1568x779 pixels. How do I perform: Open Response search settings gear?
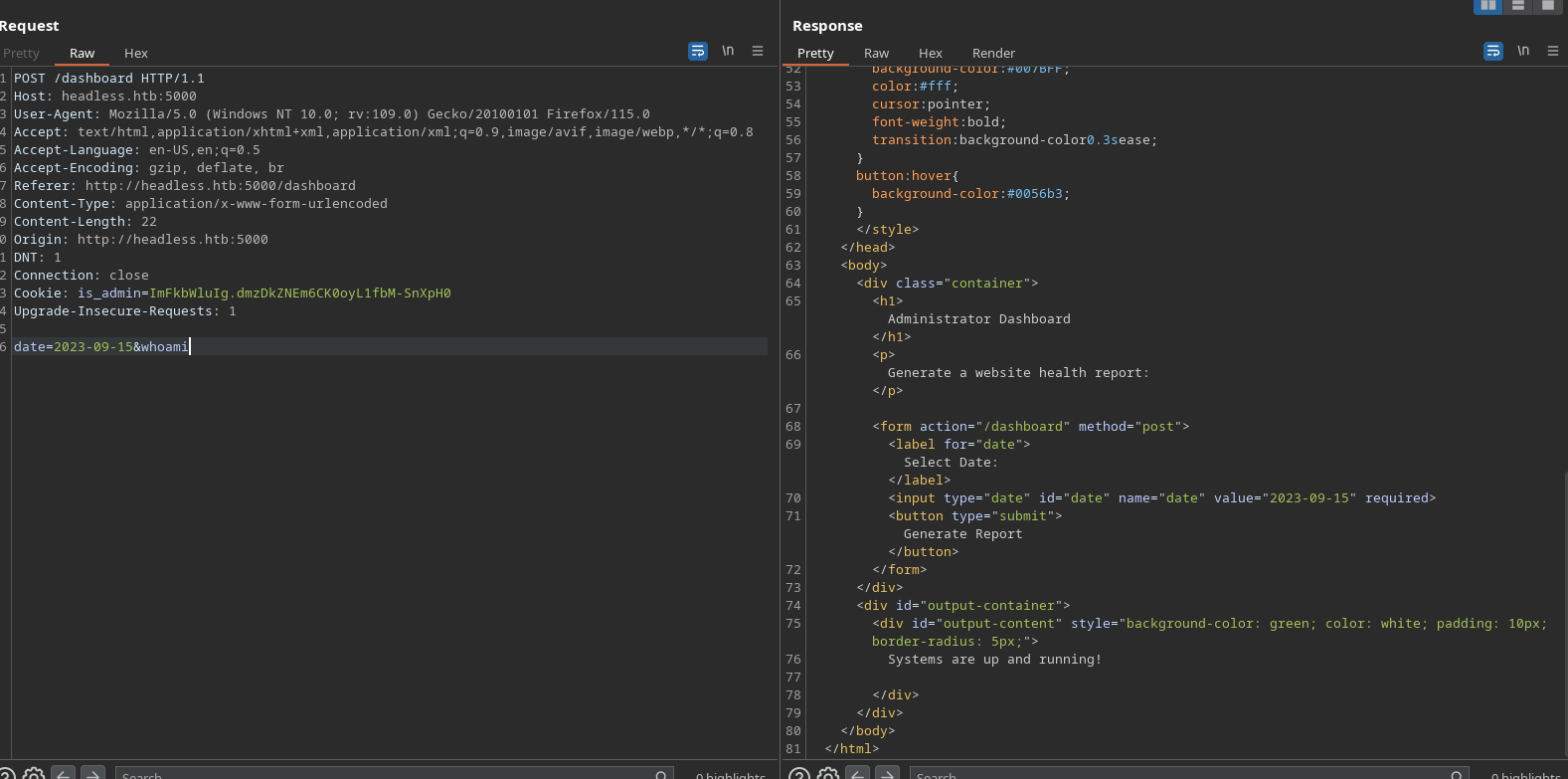[x=828, y=774]
